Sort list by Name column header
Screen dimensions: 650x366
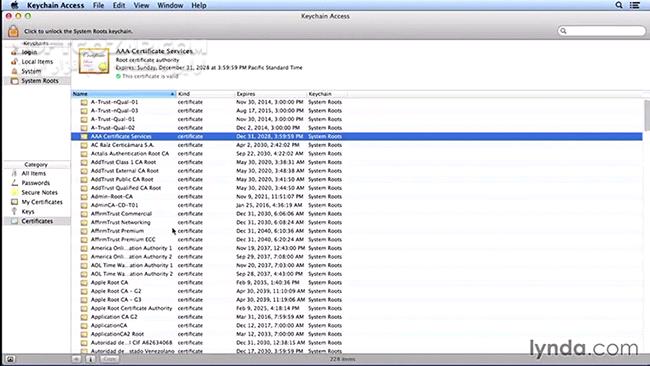point(124,94)
